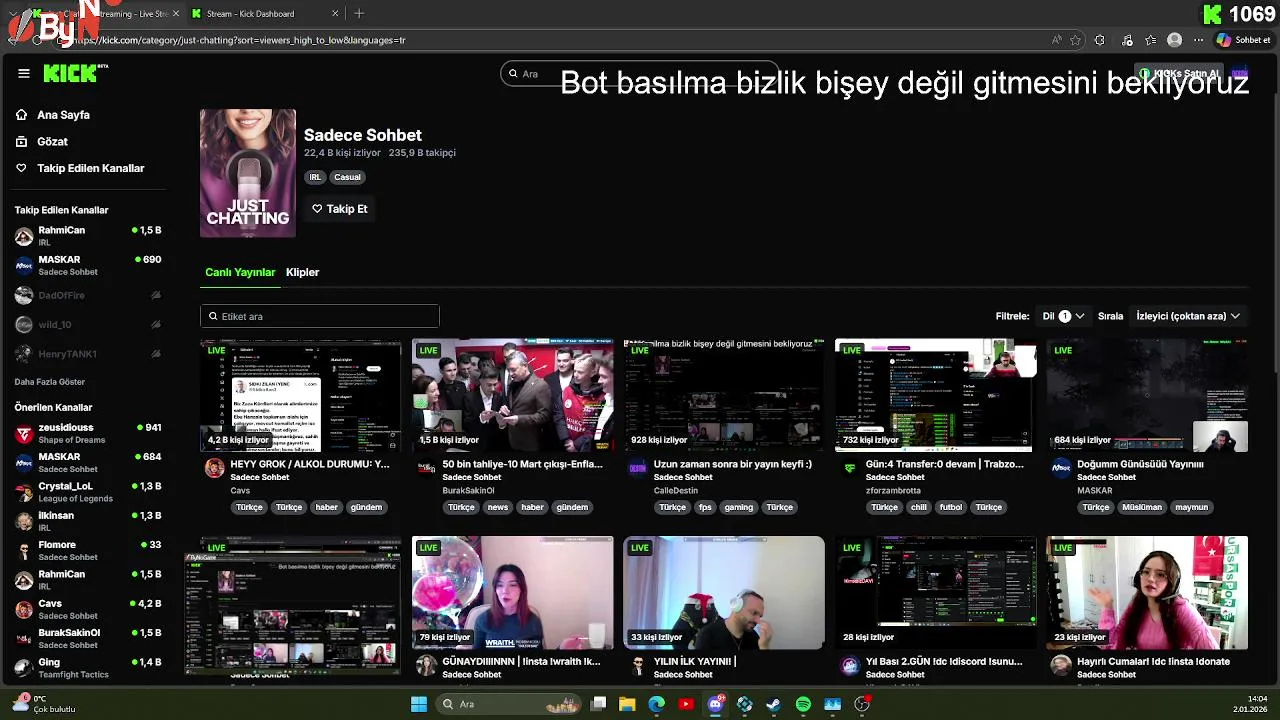
Task: Click the Etiket ara tag search field
Action: [320, 316]
